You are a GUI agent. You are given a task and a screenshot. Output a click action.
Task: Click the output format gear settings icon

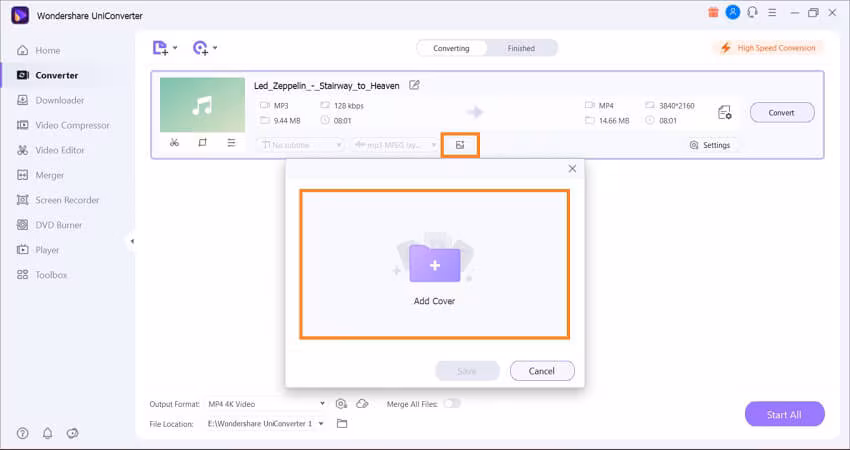point(341,404)
